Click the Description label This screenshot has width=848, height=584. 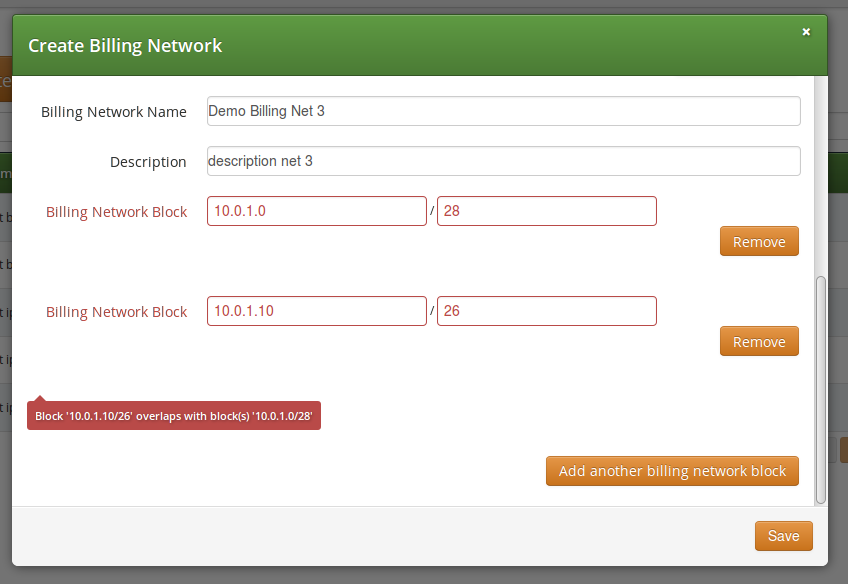click(148, 162)
